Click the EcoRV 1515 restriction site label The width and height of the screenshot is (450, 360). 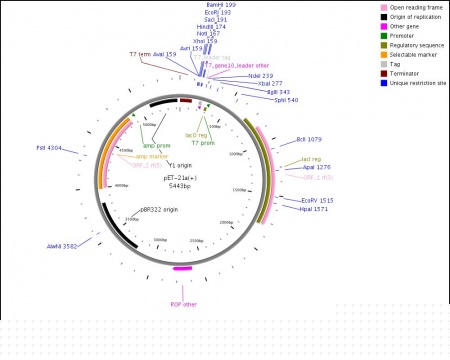click(317, 201)
